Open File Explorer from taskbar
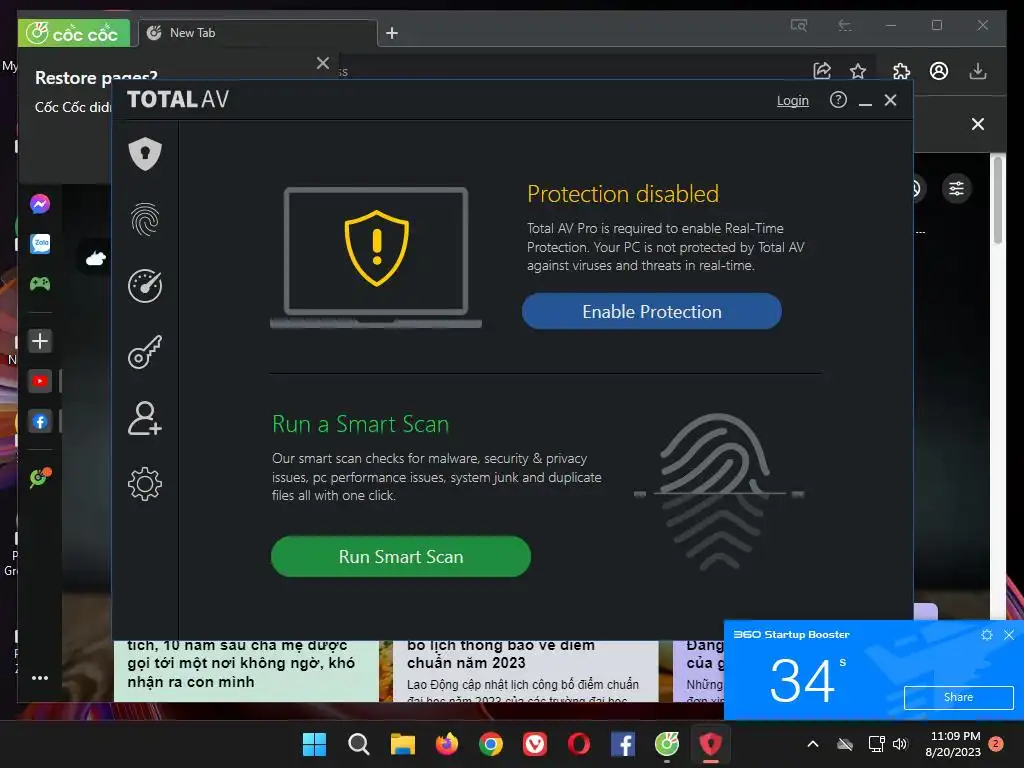The width and height of the screenshot is (1024, 768). [x=402, y=744]
